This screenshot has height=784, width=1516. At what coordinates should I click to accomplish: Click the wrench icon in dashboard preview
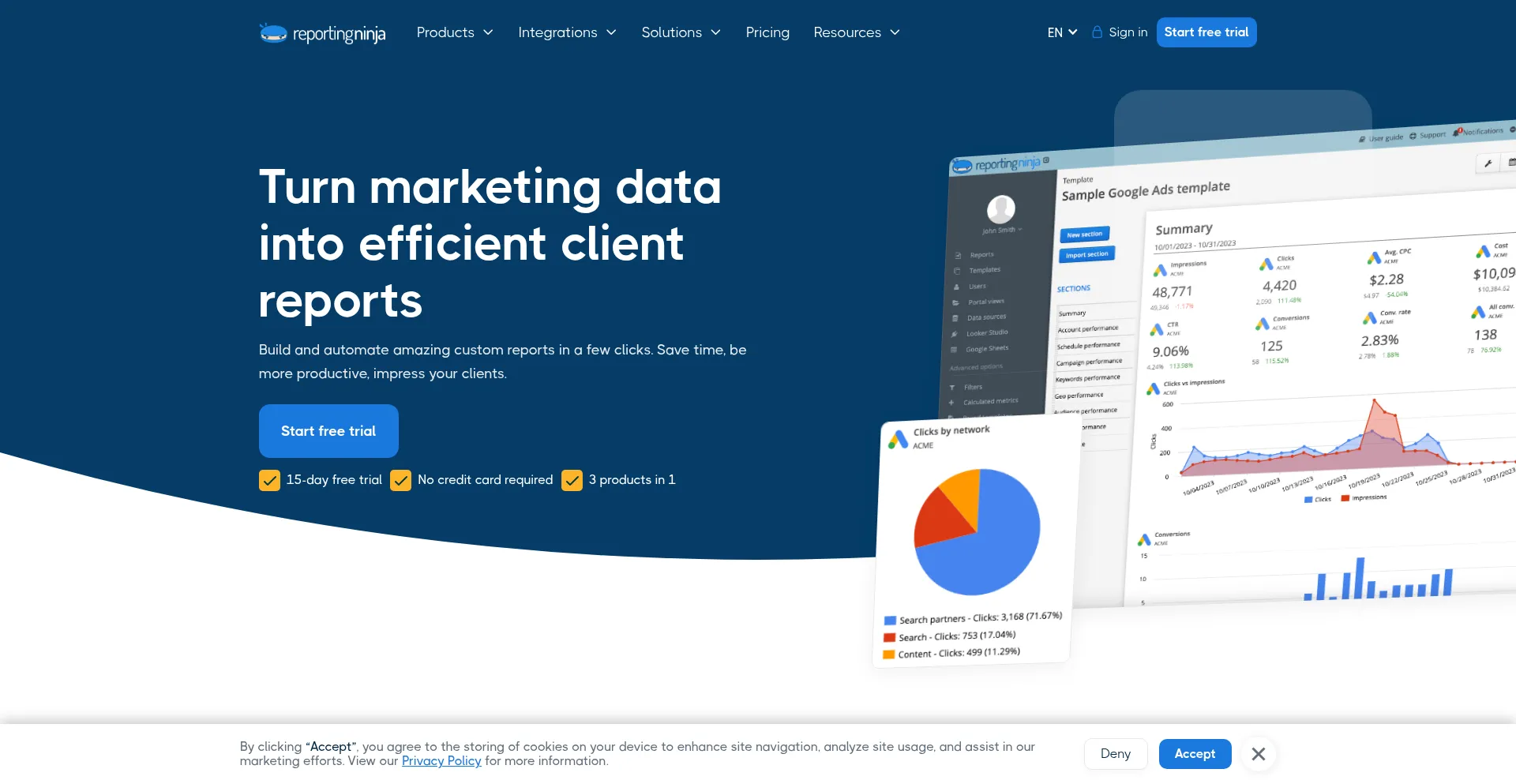tap(1488, 163)
